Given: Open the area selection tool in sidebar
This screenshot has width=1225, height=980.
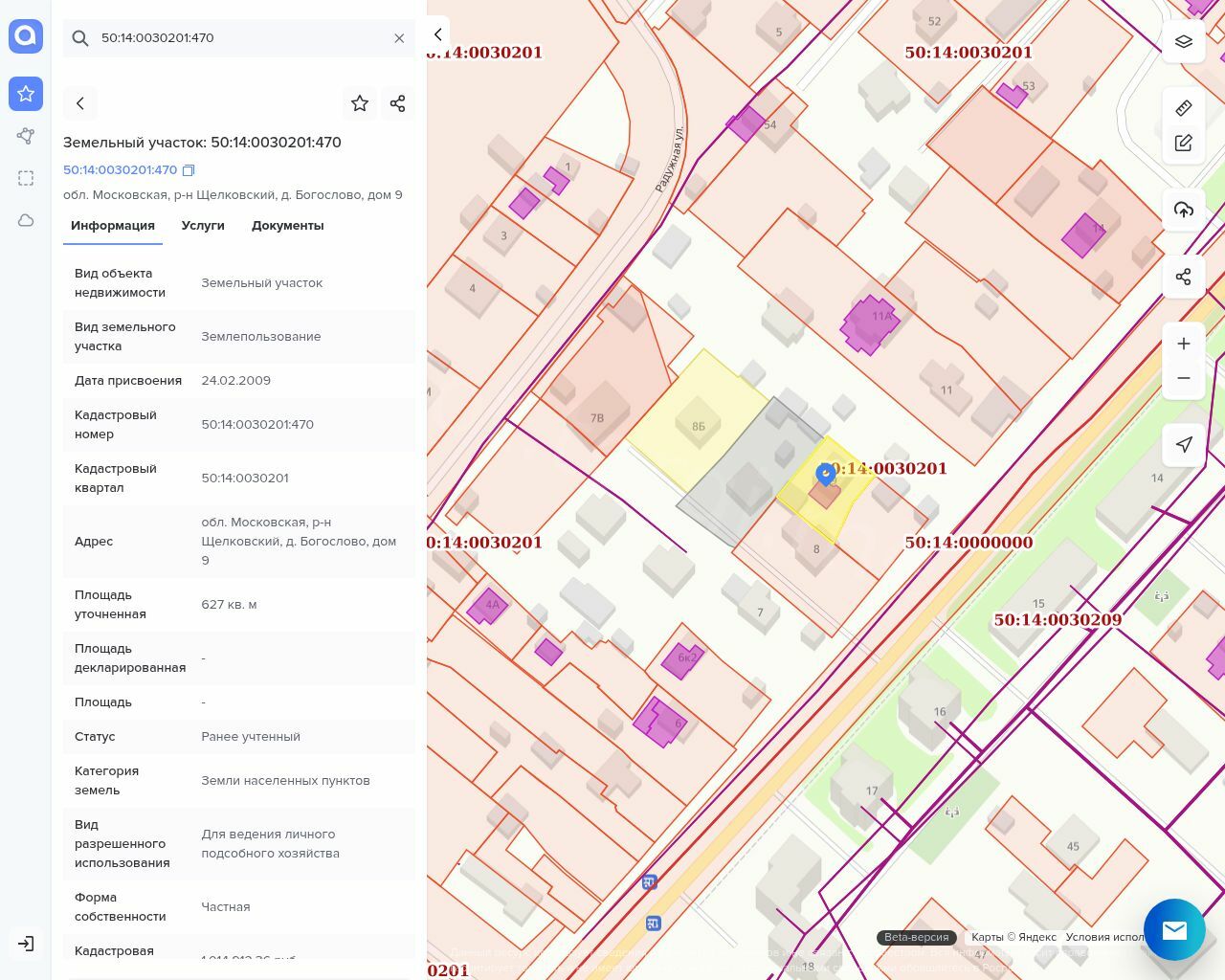Looking at the screenshot, I should tap(26, 178).
